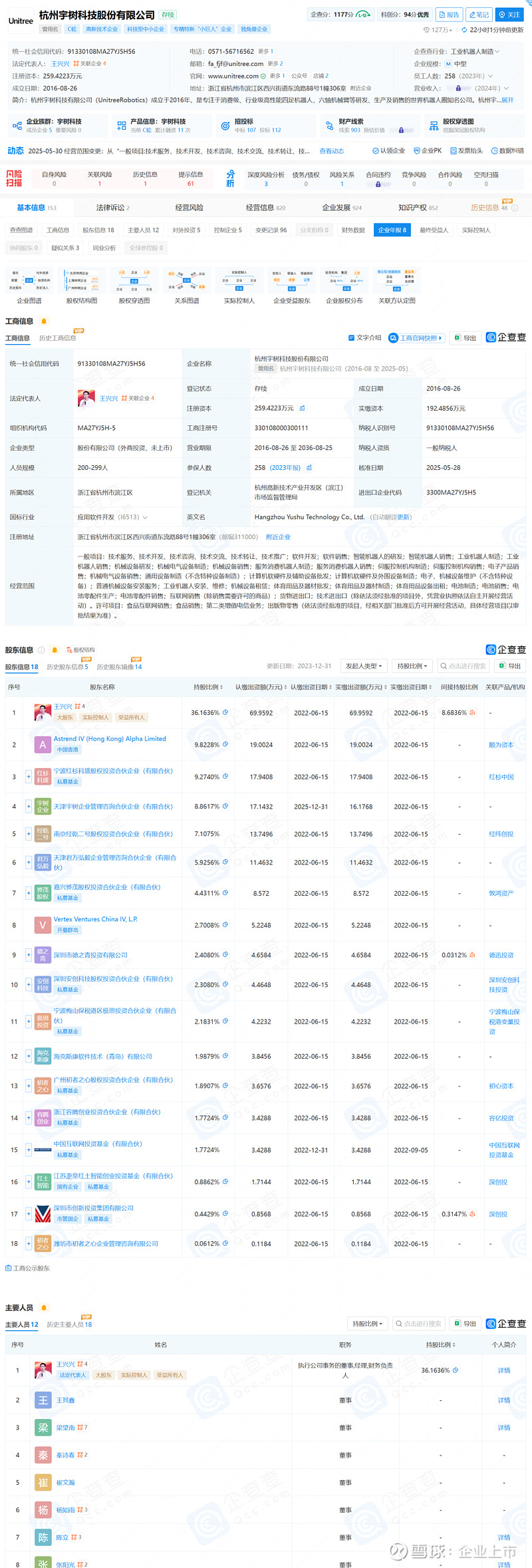Expand row 宁波红杉科盛股权投资合伙企业

[29, 777]
